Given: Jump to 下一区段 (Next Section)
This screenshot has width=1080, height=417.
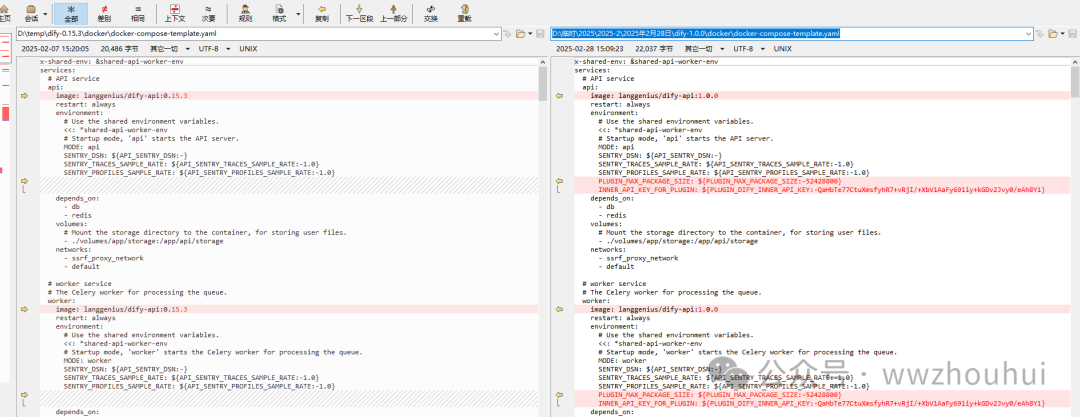Looking at the screenshot, I should [x=358, y=12].
